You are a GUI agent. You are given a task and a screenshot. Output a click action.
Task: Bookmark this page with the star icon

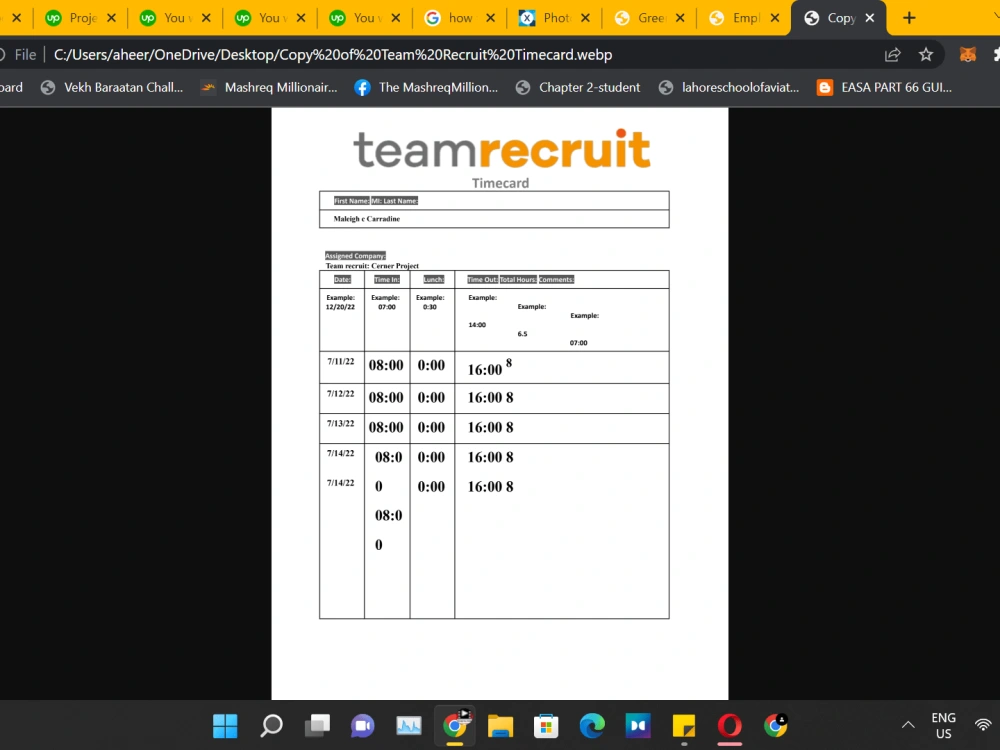926,55
